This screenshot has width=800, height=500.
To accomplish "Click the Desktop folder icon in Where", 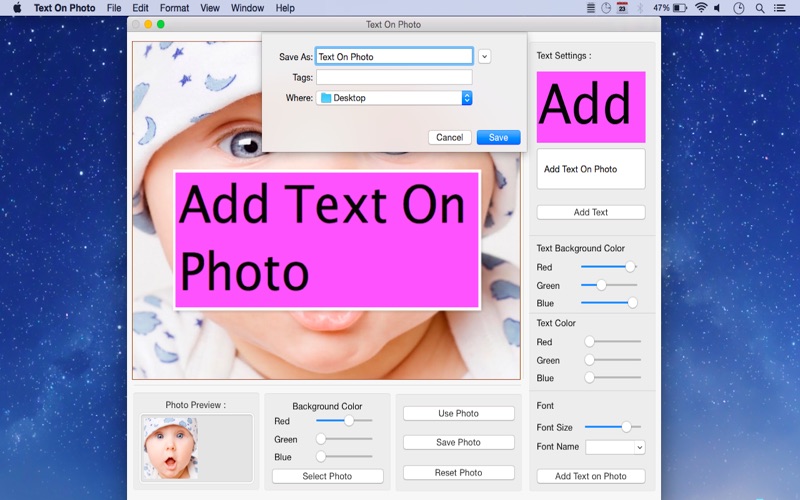I will [326, 98].
